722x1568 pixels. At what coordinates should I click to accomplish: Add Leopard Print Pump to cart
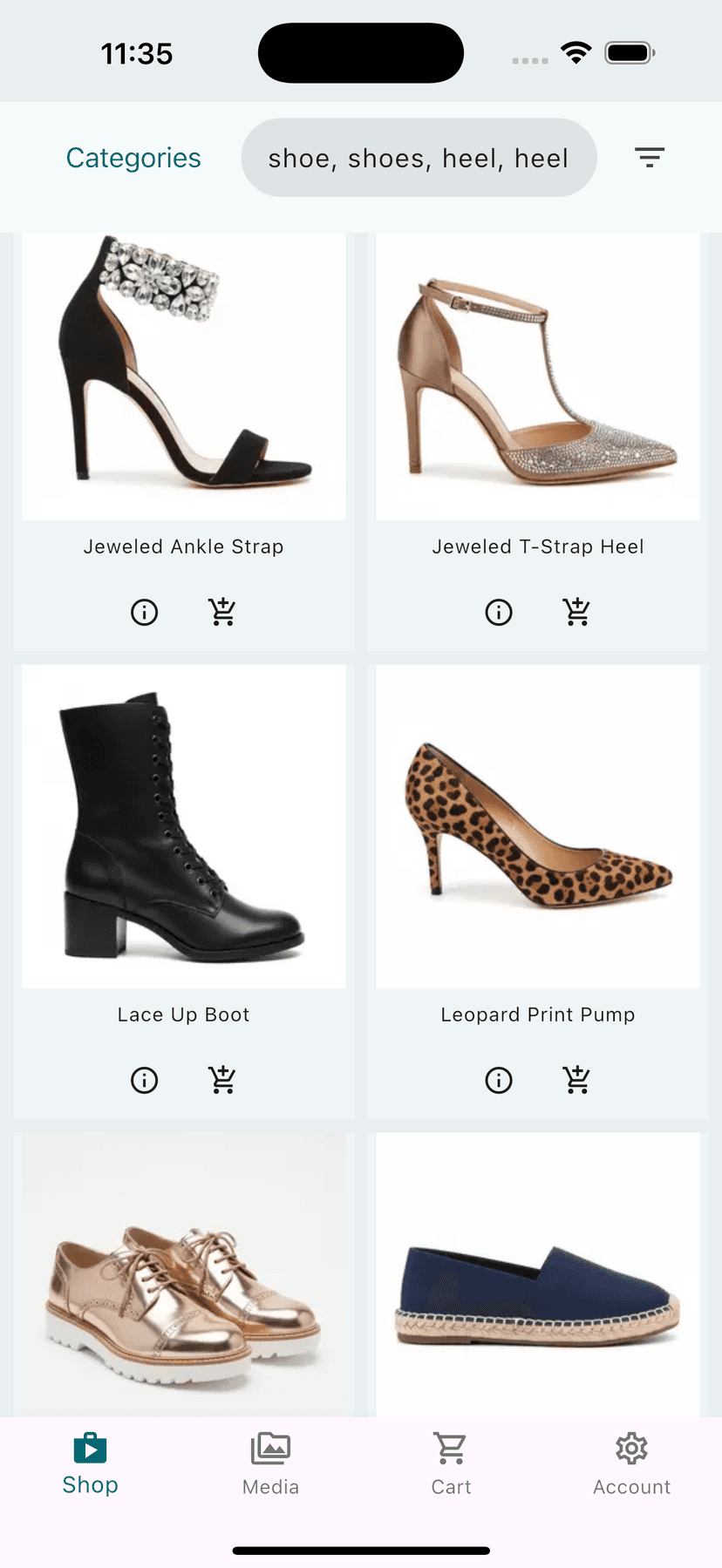(576, 1081)
